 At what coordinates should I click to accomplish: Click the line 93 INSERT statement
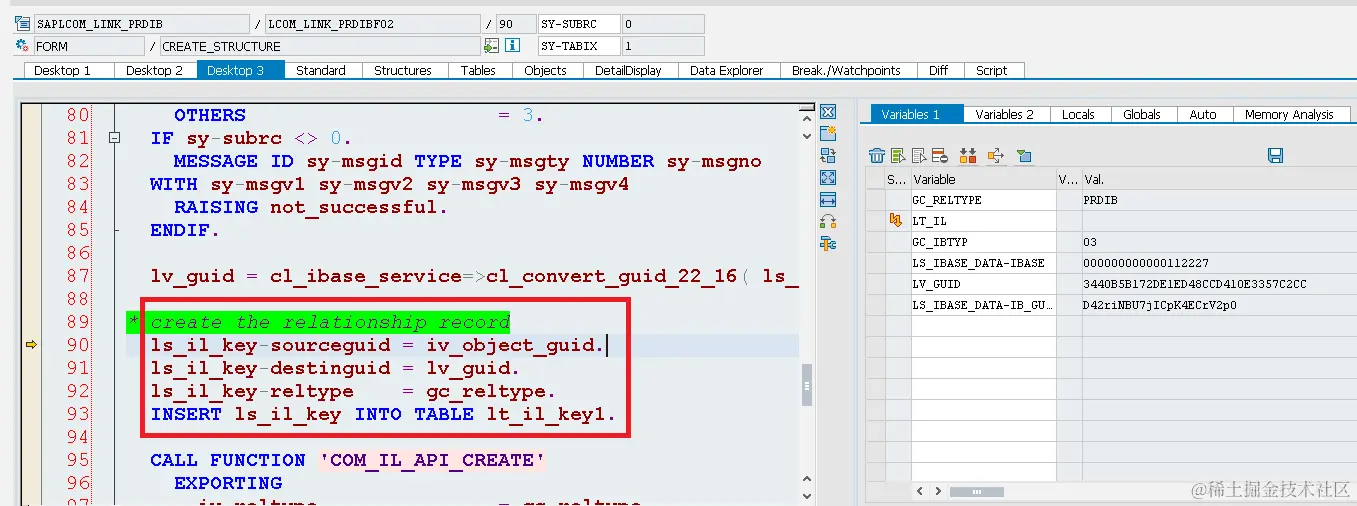coord(383,414)
